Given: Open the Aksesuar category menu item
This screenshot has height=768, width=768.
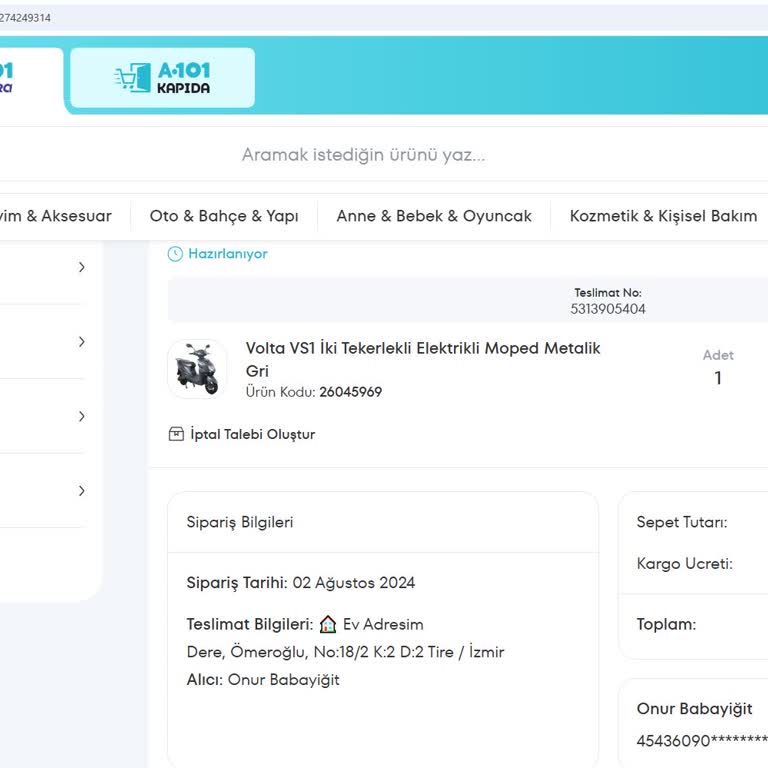Looking at the screenshot, I should [x=56, y=216].
